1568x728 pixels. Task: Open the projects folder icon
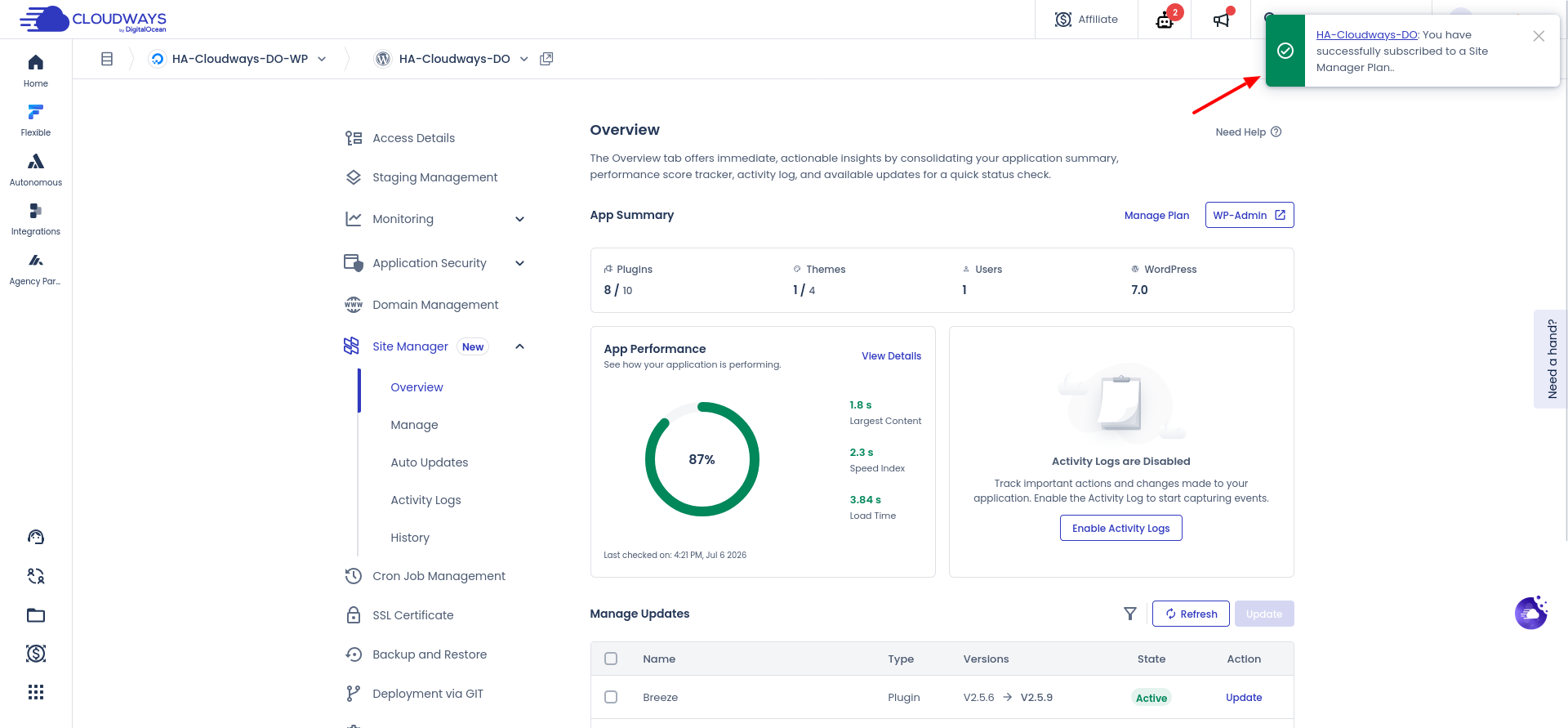point(36,615)
